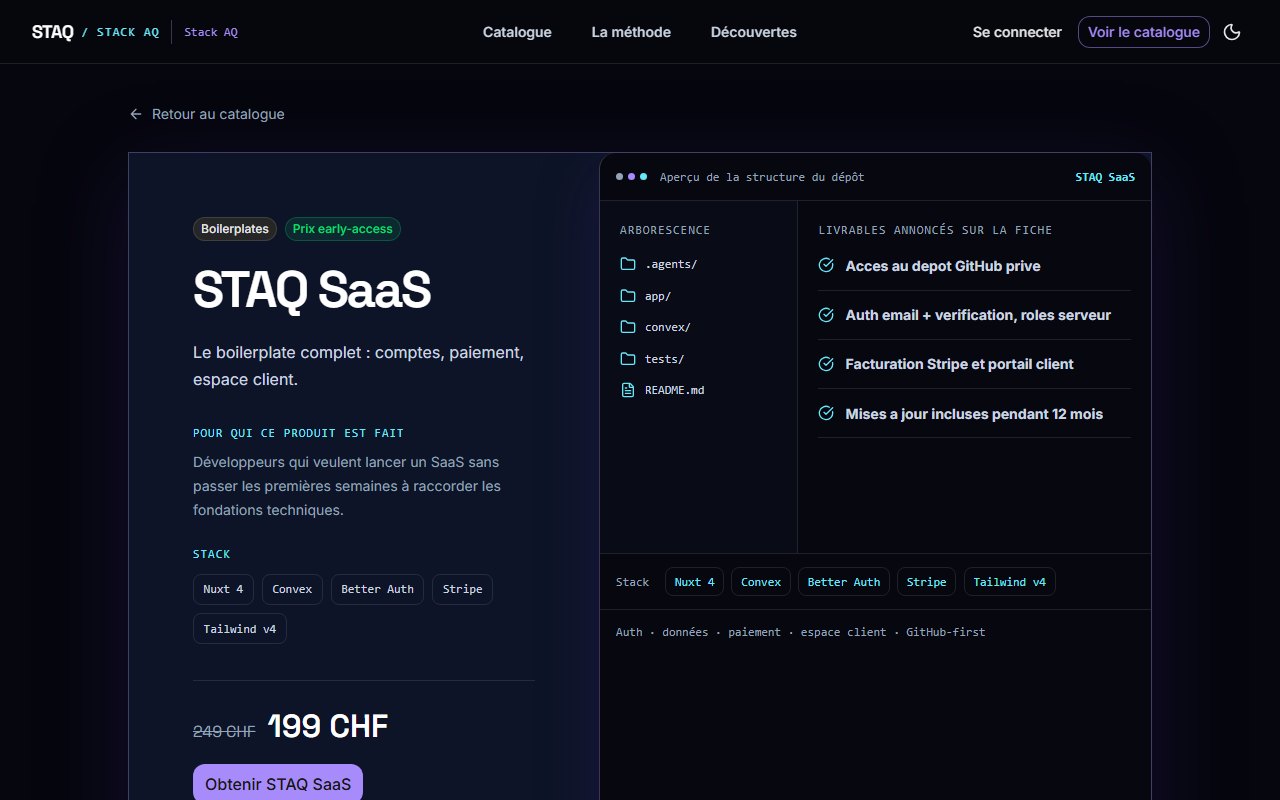The image size is (1280, 800).
Task: Open La méthode nav item
Action: 631,32
